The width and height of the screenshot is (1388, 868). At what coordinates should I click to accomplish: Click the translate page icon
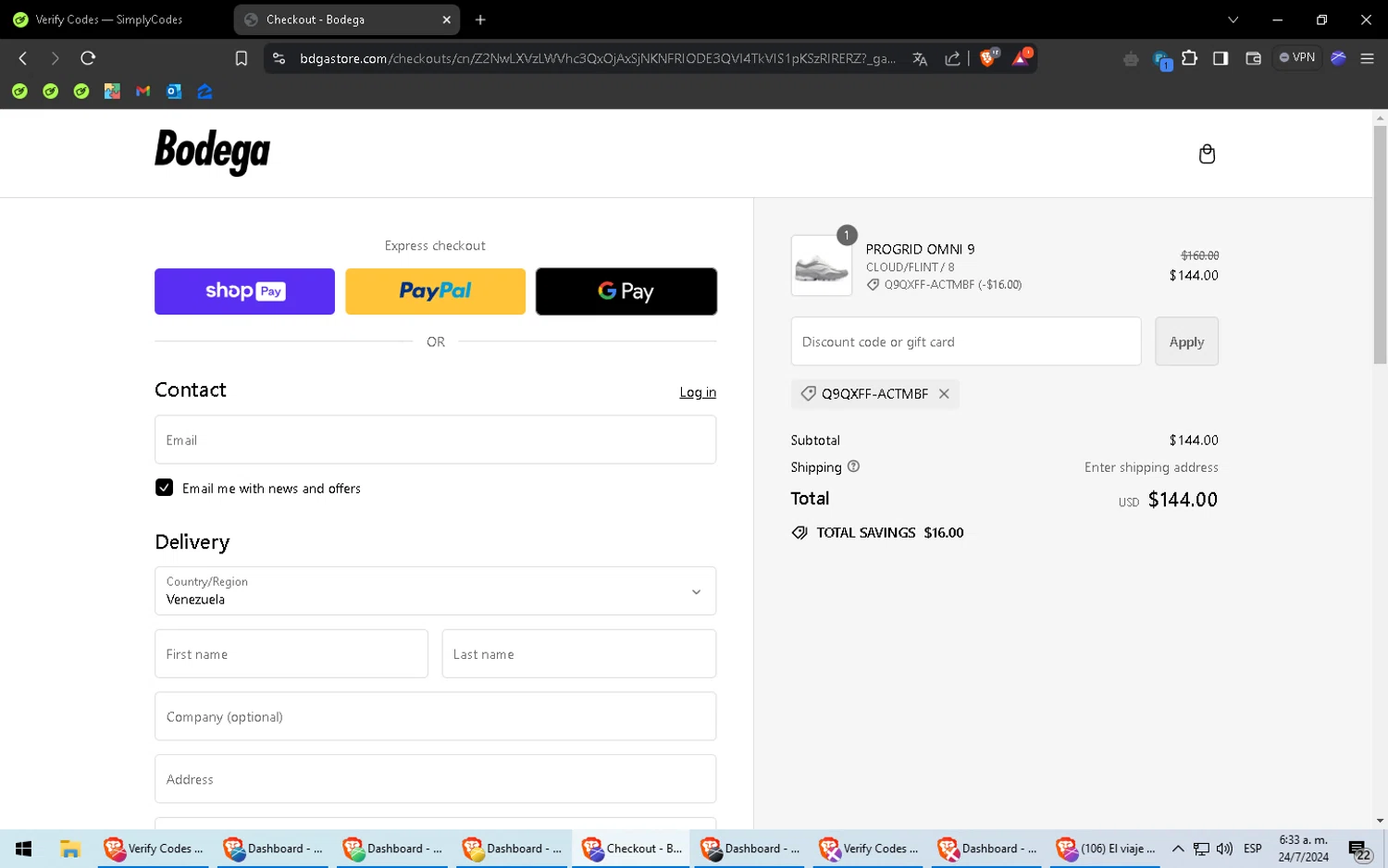coord(920,58)
